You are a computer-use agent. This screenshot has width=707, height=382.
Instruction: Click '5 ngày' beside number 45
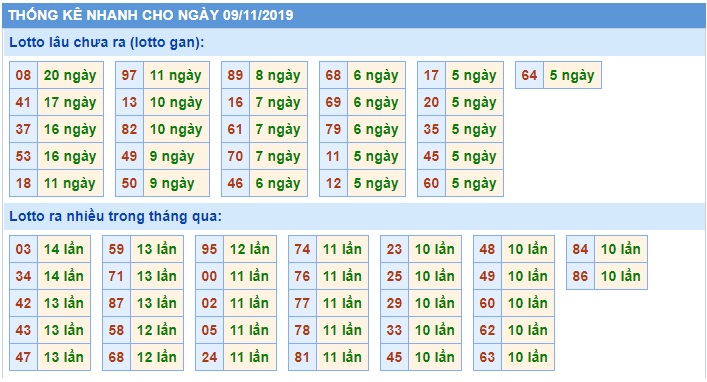click(x=474, y=156)
